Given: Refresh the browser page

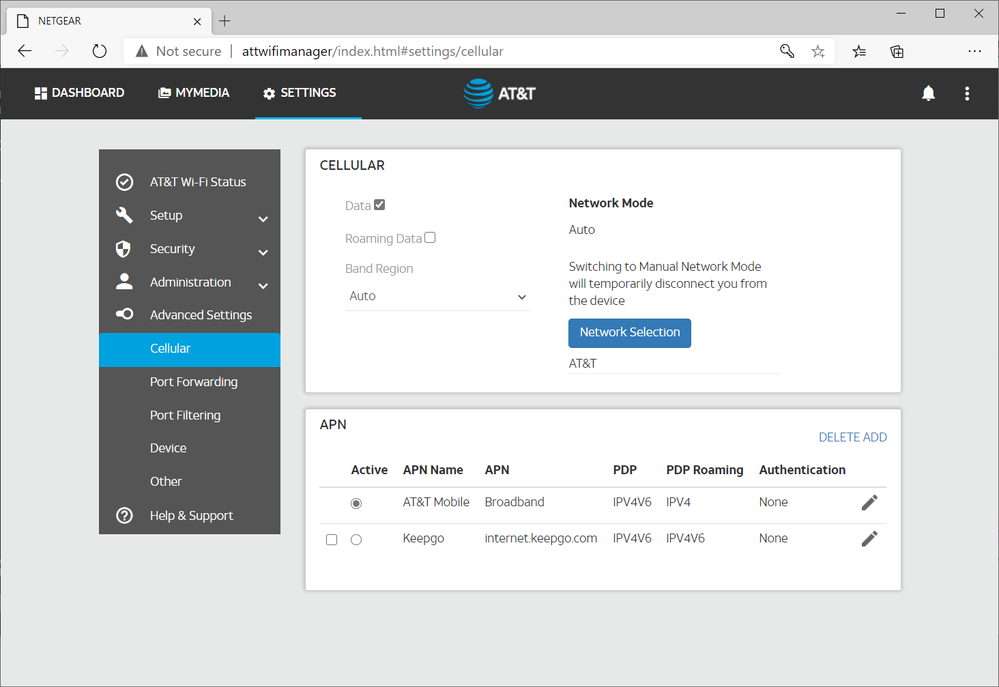Looking at the screenshot, I should (99, 51).
